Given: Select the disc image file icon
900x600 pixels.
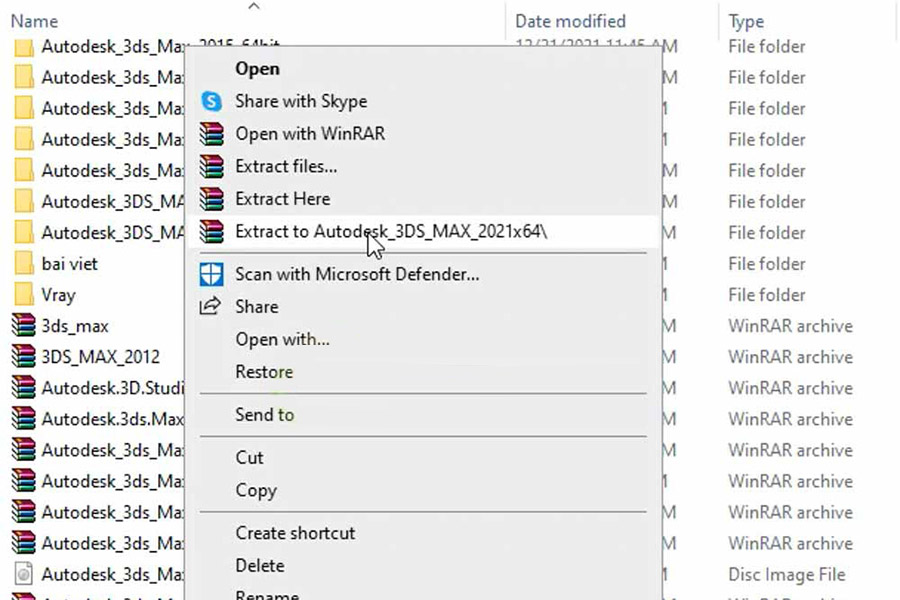Looking at the screenshot, I should click(x=24, y=574).
